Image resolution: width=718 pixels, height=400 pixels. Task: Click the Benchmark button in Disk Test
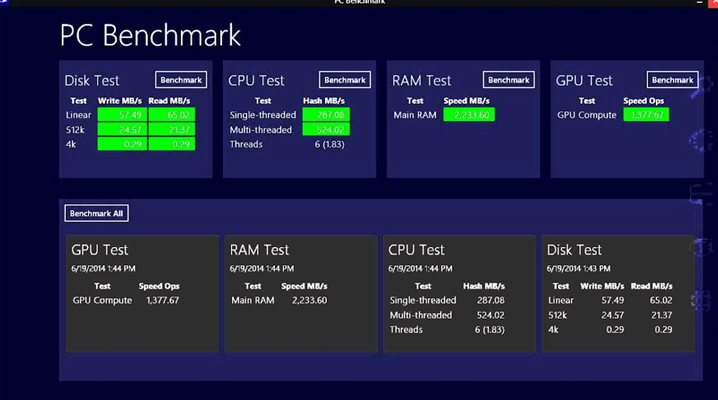(x=181, y=80)
